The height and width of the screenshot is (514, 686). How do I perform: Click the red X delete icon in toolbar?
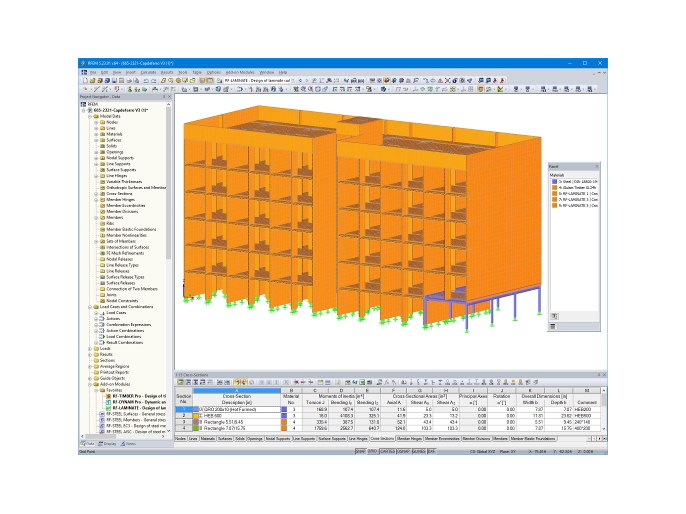point(448,80)
